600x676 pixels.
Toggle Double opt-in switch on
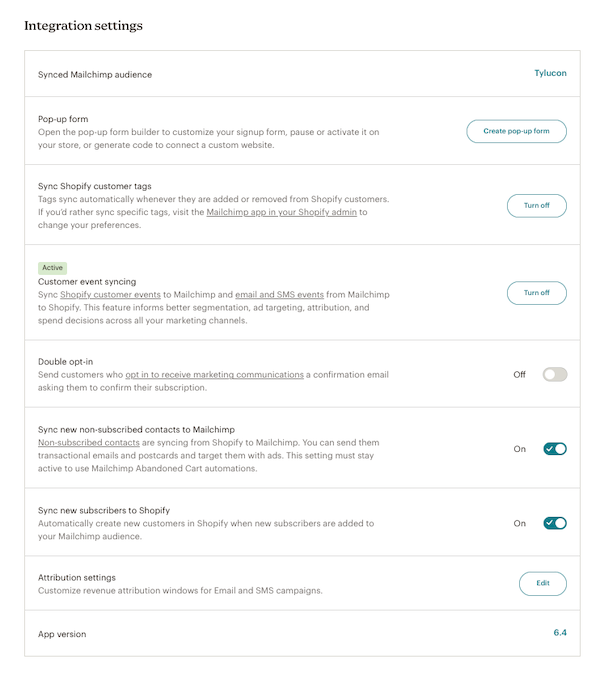pyautogui.click(x=554, y=374)
